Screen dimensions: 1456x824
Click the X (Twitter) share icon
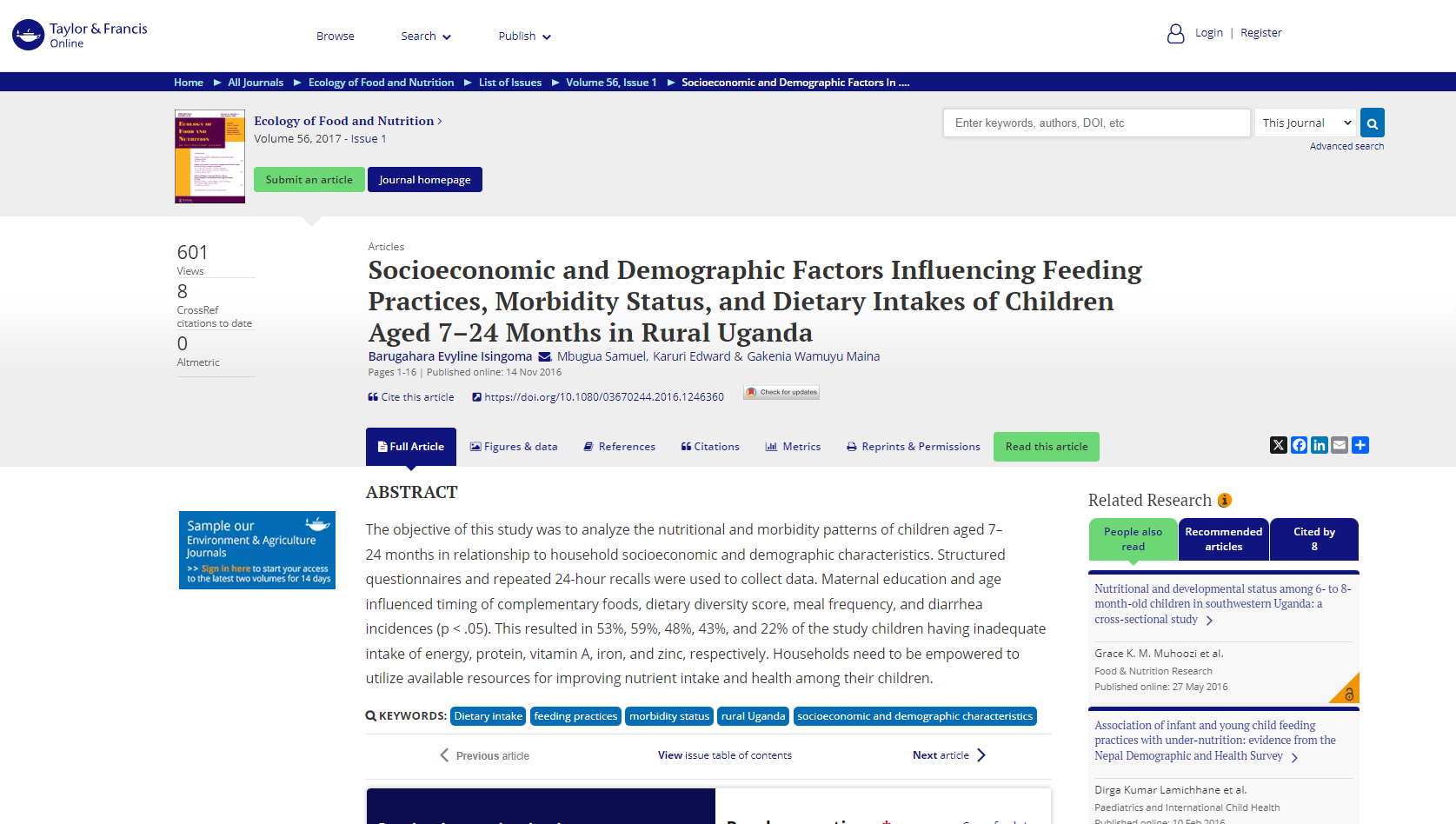pos(1278,445)
